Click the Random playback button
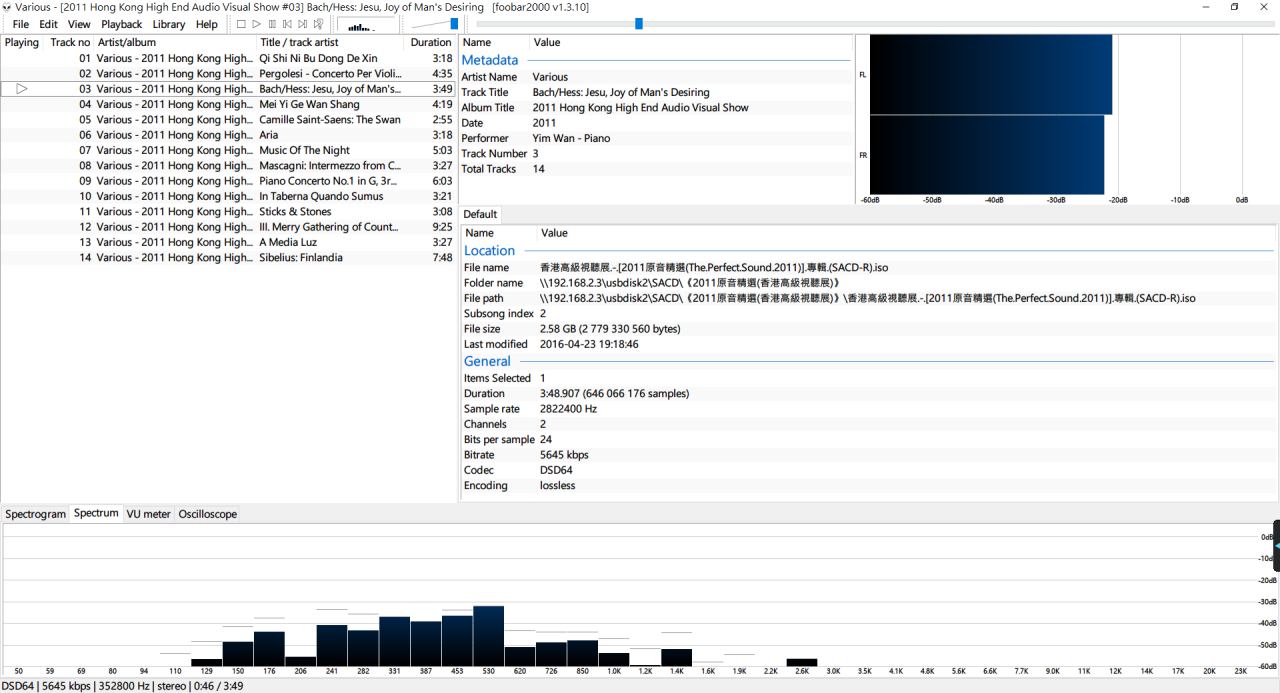This screenshot has width=1280, height=693. point(318,24)
